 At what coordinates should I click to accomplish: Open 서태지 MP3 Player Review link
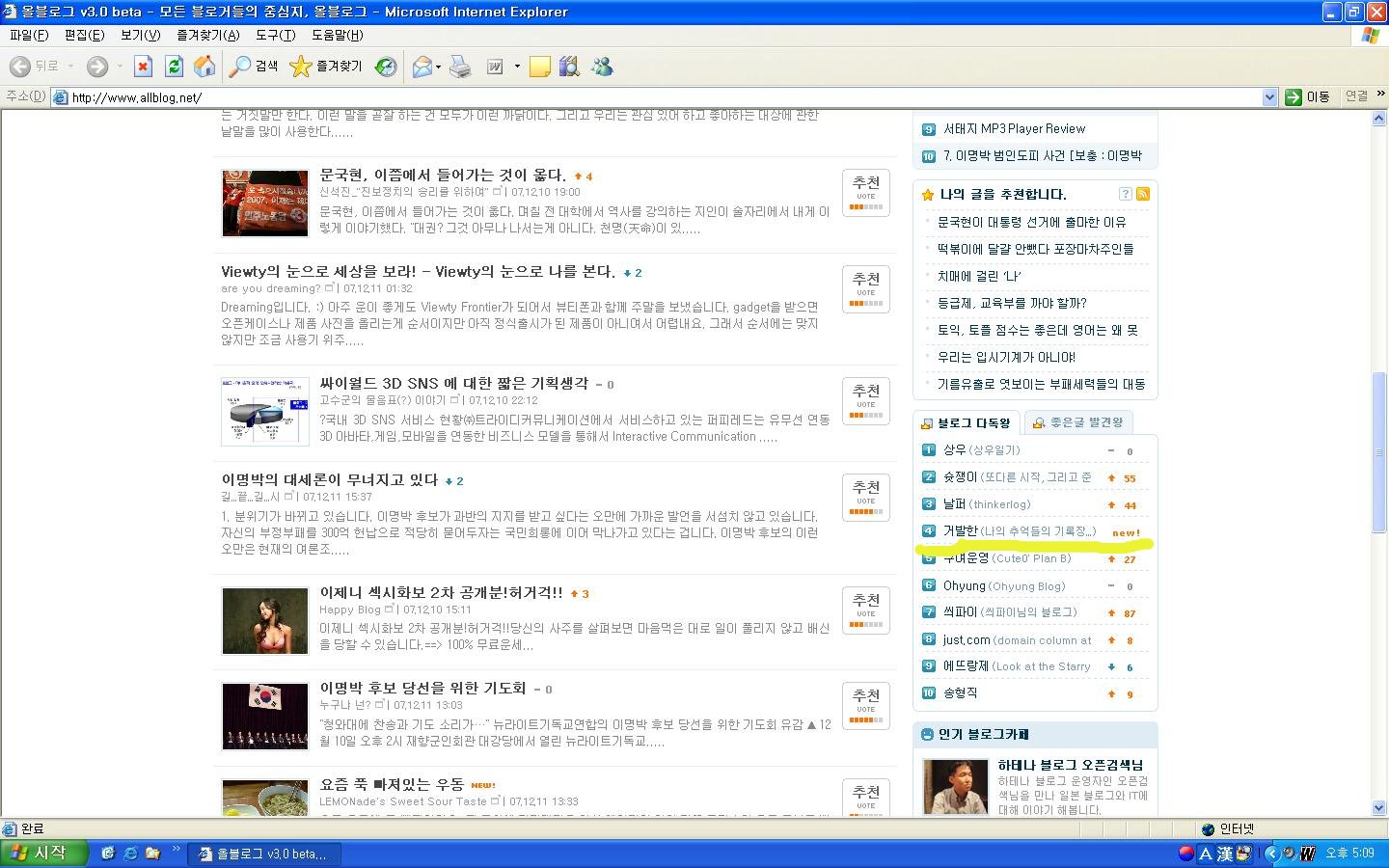pyautogui.click(x=1014, y=128)
